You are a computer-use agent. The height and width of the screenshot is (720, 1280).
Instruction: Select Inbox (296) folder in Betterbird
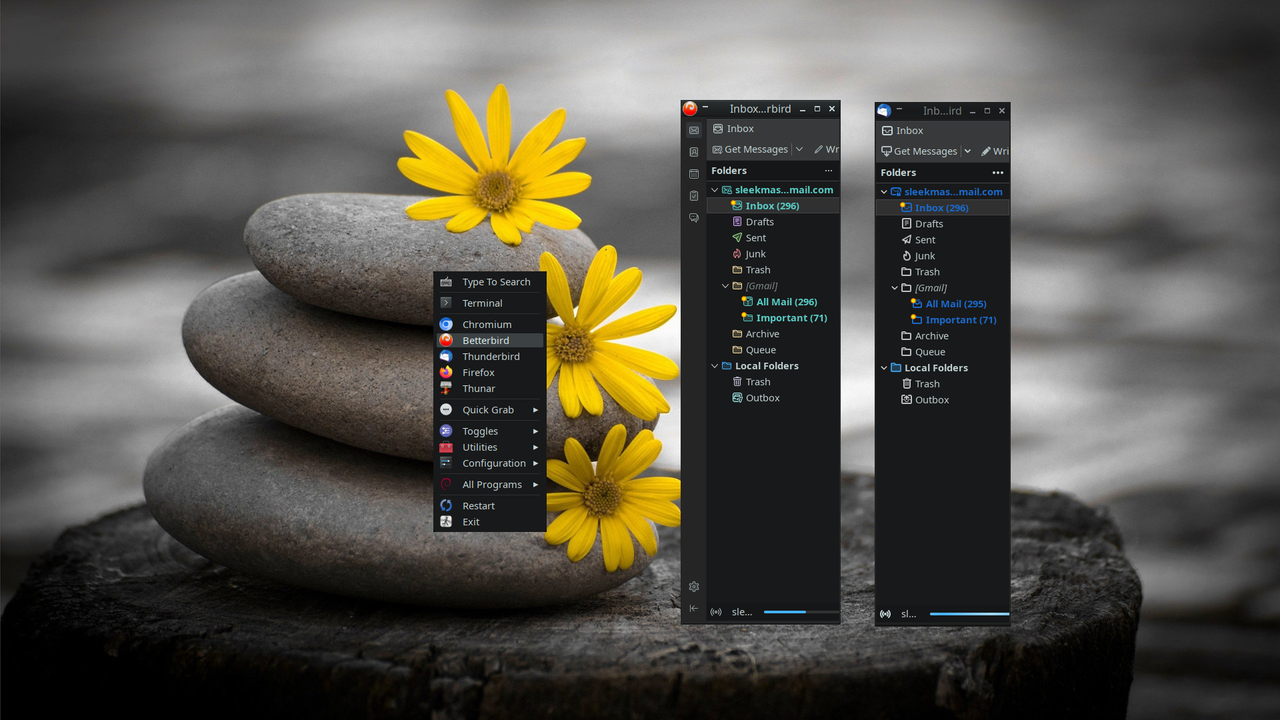click(772, 206)
